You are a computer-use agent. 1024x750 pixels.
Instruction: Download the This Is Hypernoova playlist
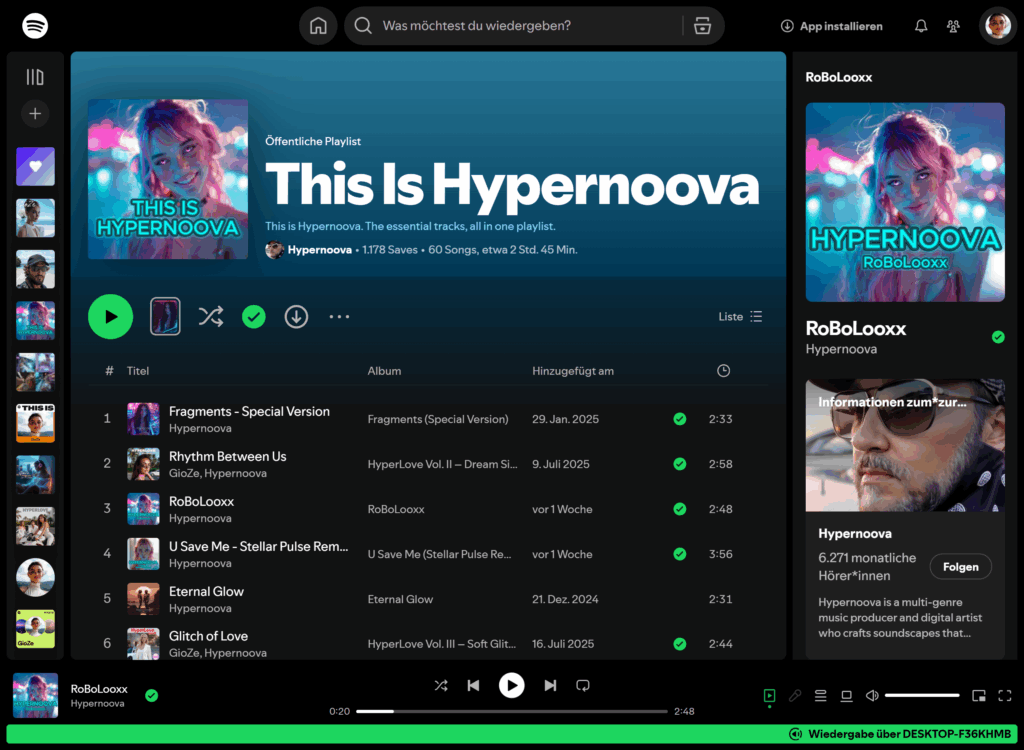296,317
